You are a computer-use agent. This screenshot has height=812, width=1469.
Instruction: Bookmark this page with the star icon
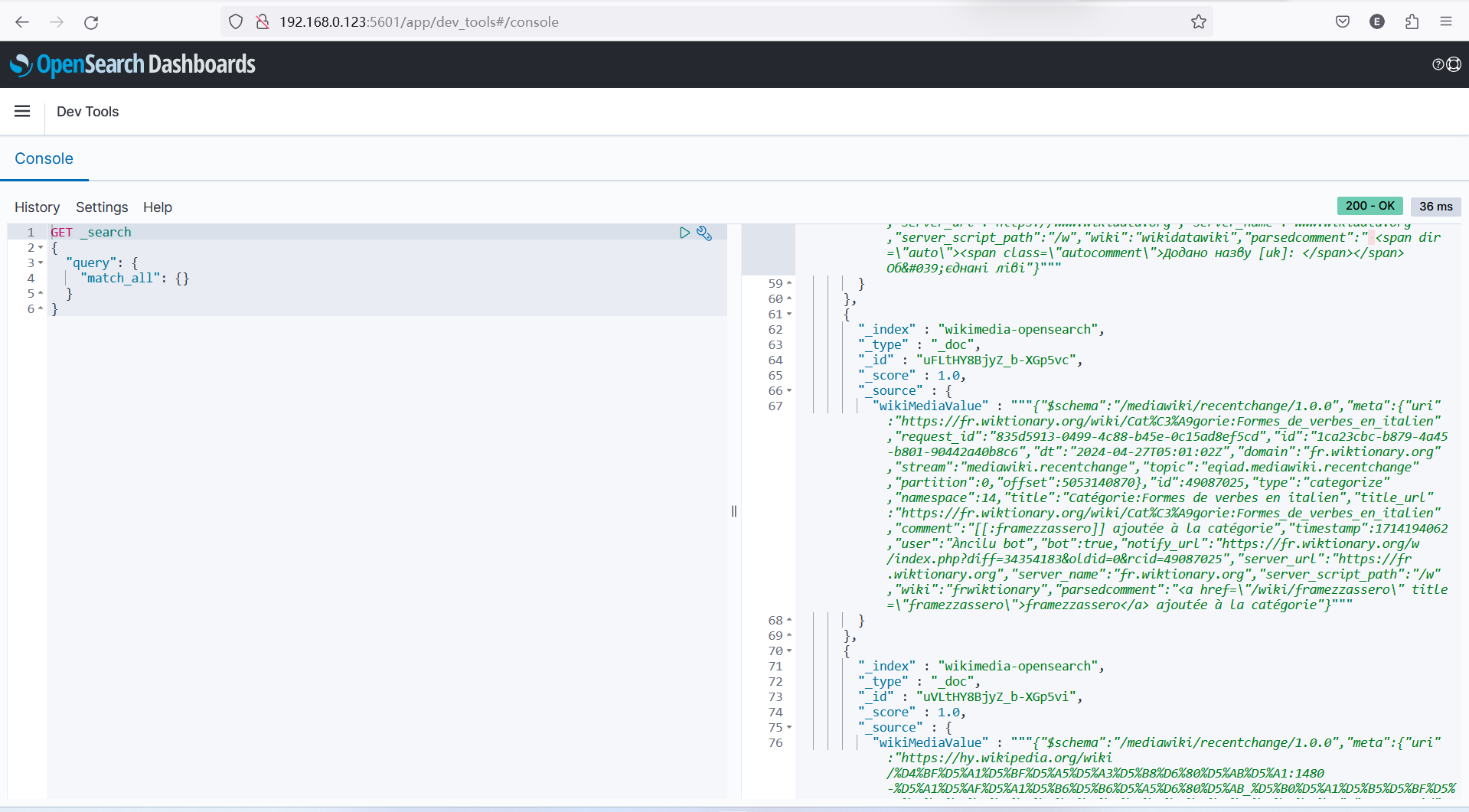pyautogui.click(x=1198, y=22)
